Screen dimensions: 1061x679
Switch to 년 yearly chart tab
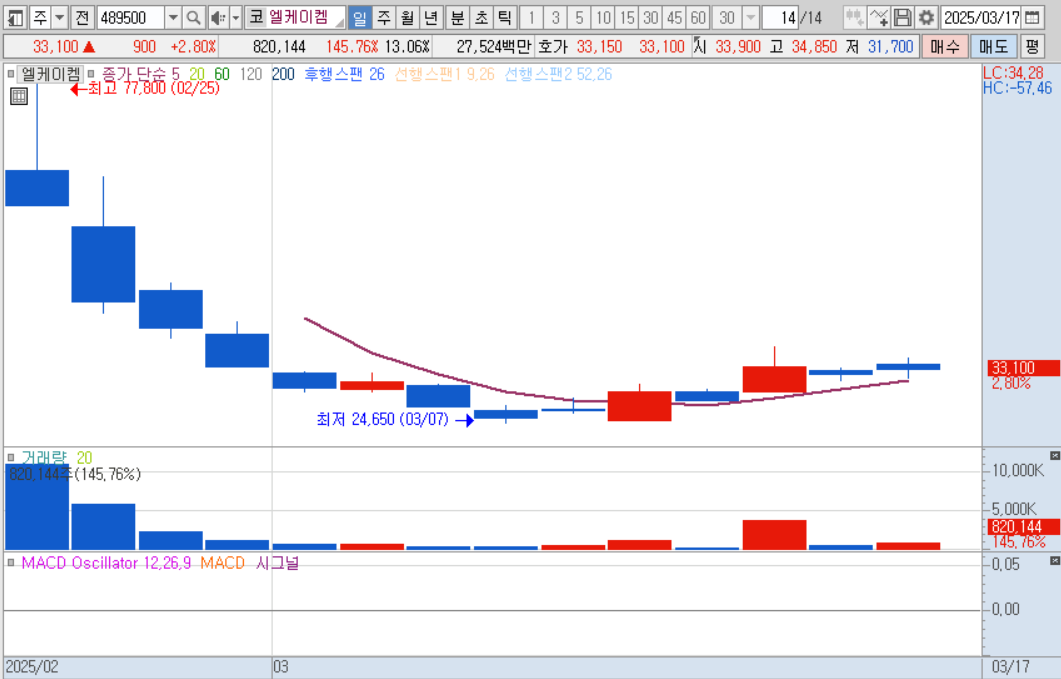(x=430, y=18)
